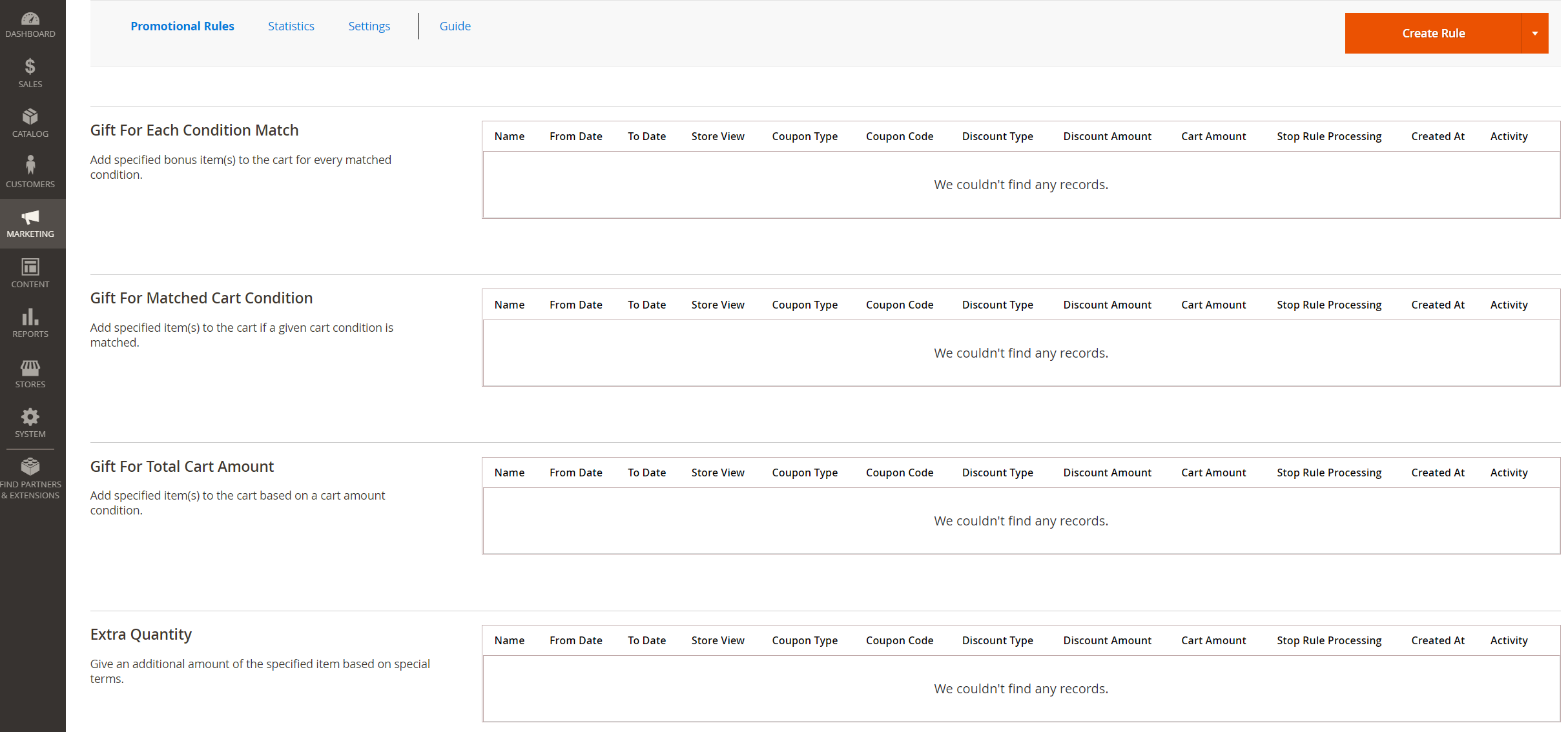Click Activity header in Gift For Each Condition Match
1568x732 pixels.
pos(1509,136)
